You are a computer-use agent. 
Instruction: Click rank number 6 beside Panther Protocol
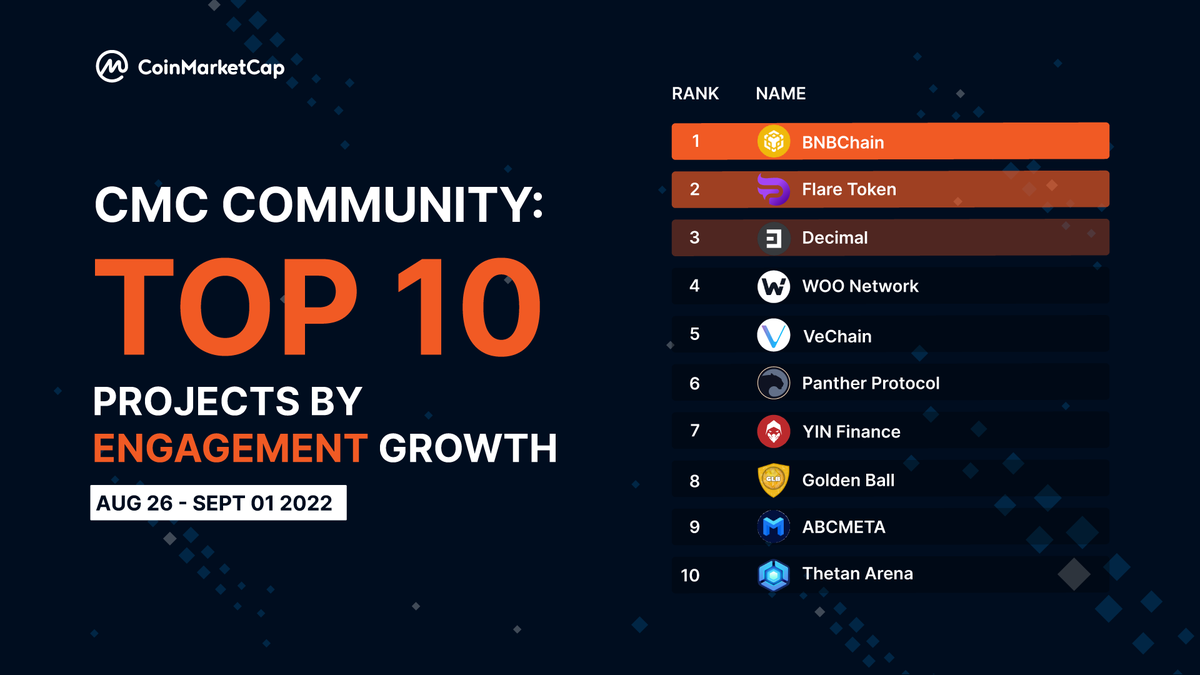tap(695, 383)
